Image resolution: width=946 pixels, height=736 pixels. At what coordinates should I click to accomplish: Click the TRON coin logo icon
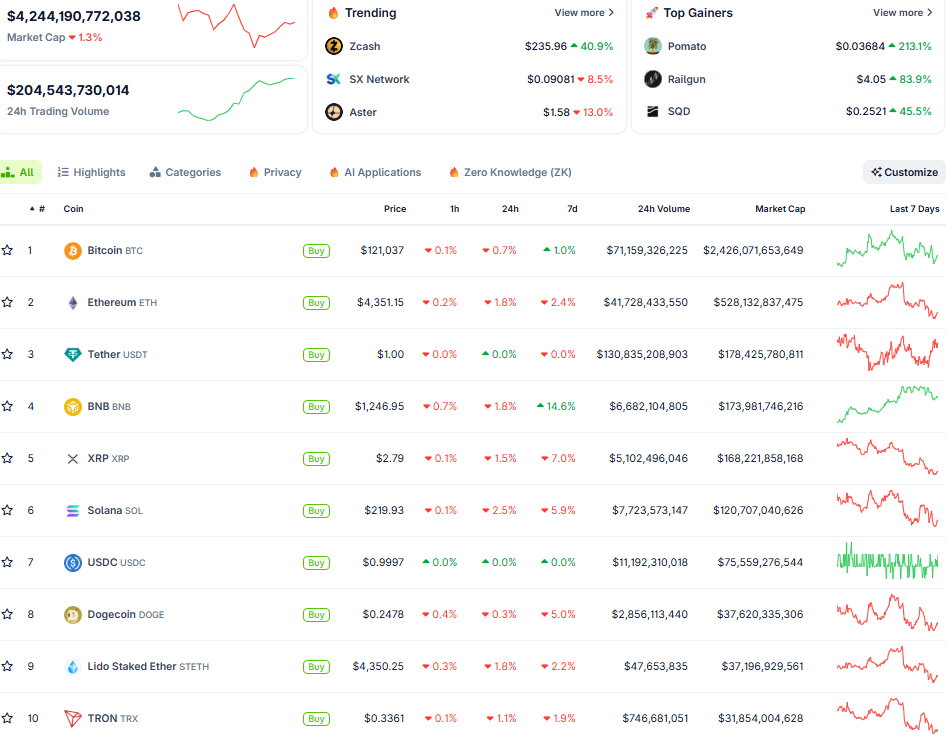click(x=72, y=719)
